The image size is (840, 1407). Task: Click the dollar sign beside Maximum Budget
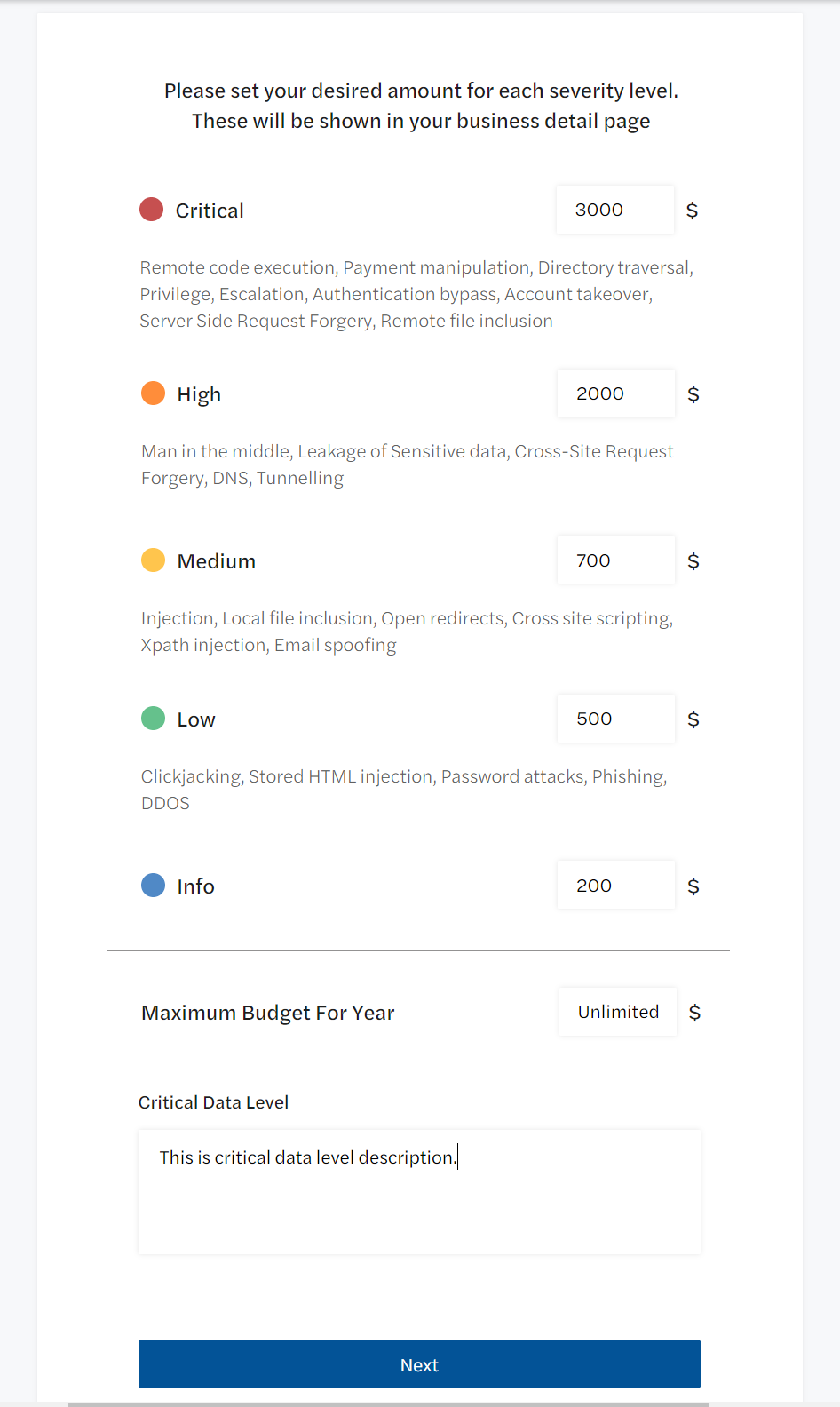[695, 1013]
